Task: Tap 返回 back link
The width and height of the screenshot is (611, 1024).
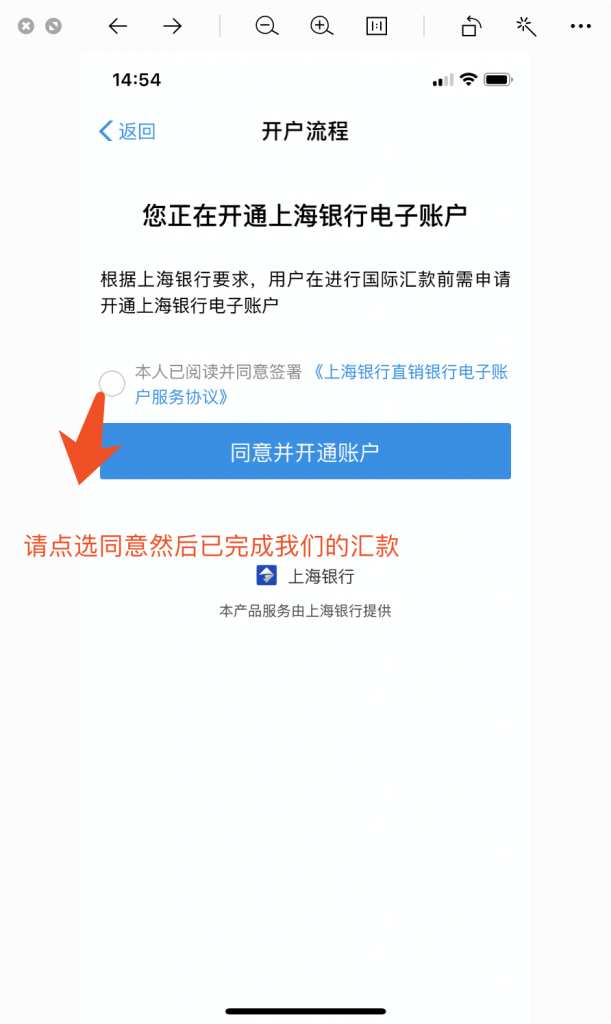Action: click(127, 131)
